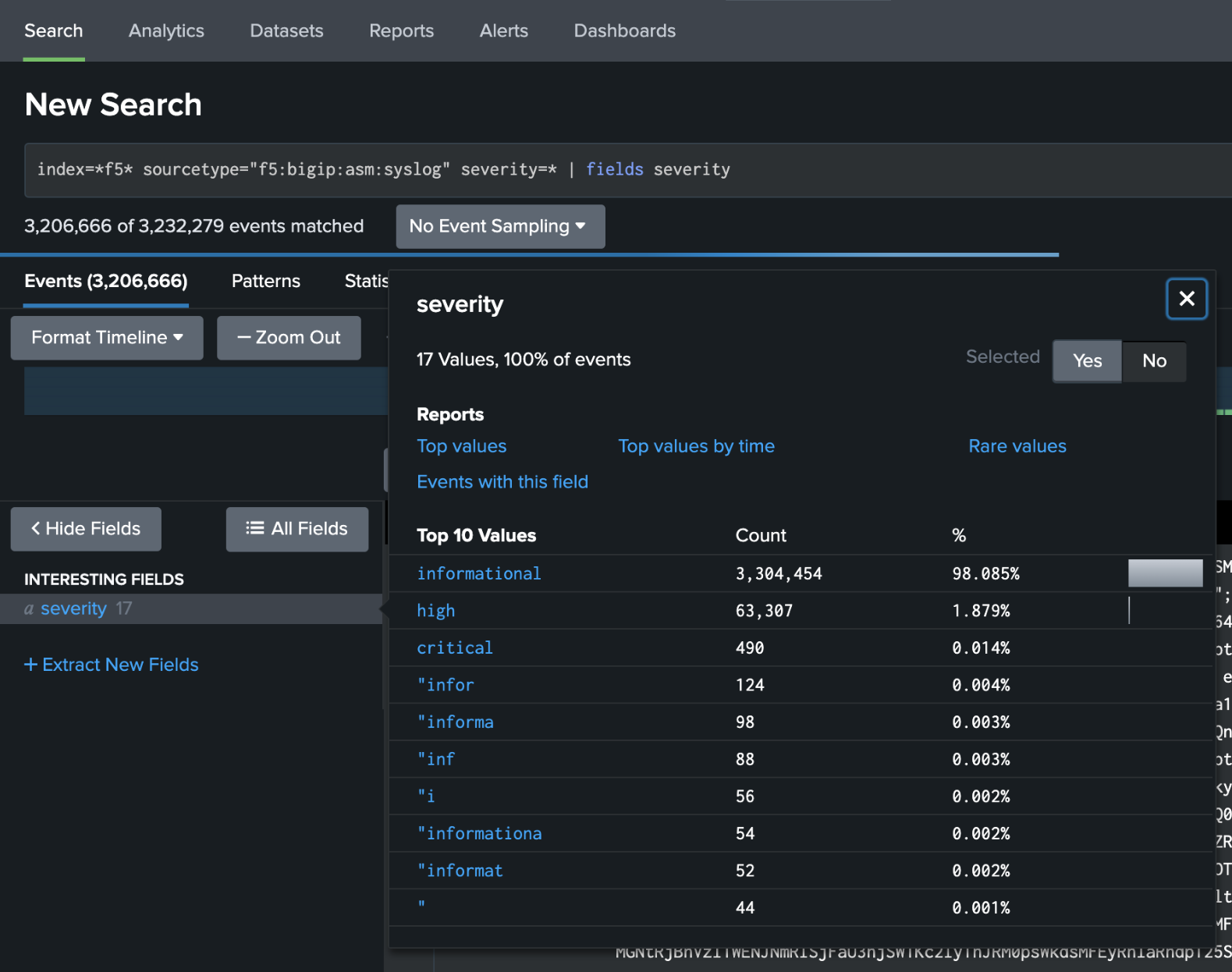Click count 63,307 cell
This screenshot has width=1232, height=972.
(764, 611)
